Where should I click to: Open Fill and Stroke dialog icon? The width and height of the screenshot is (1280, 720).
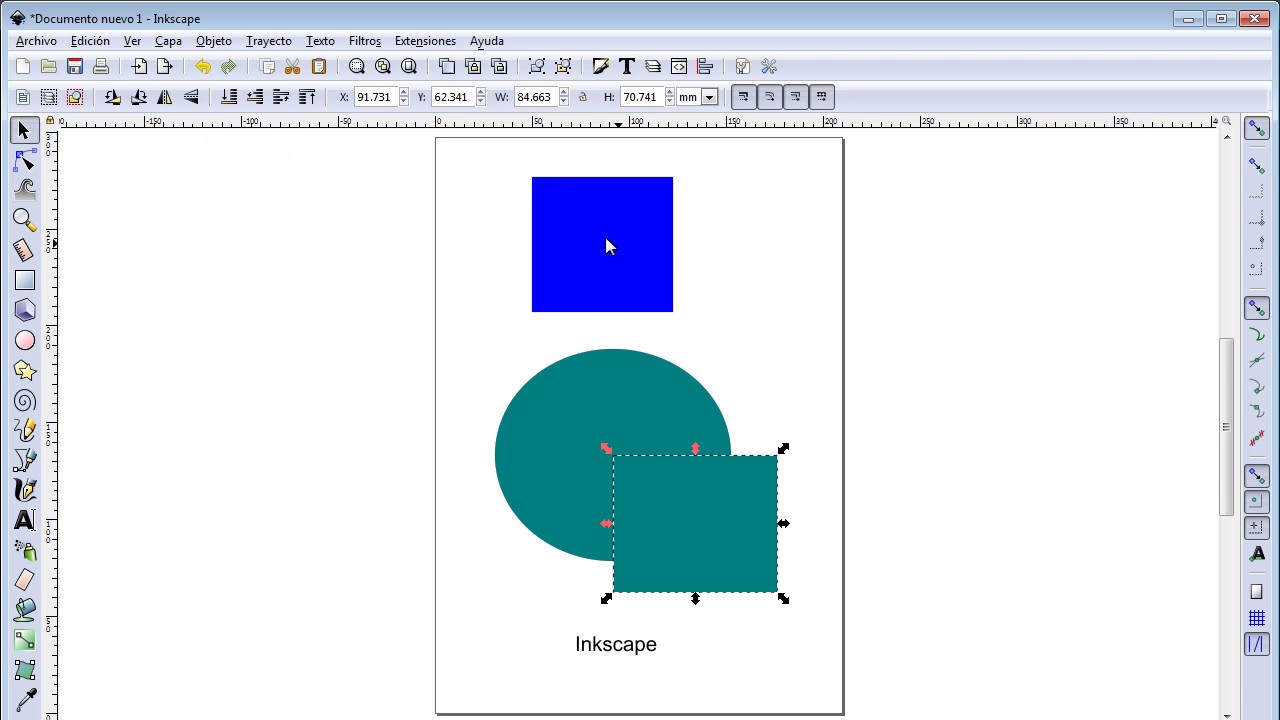601,67
